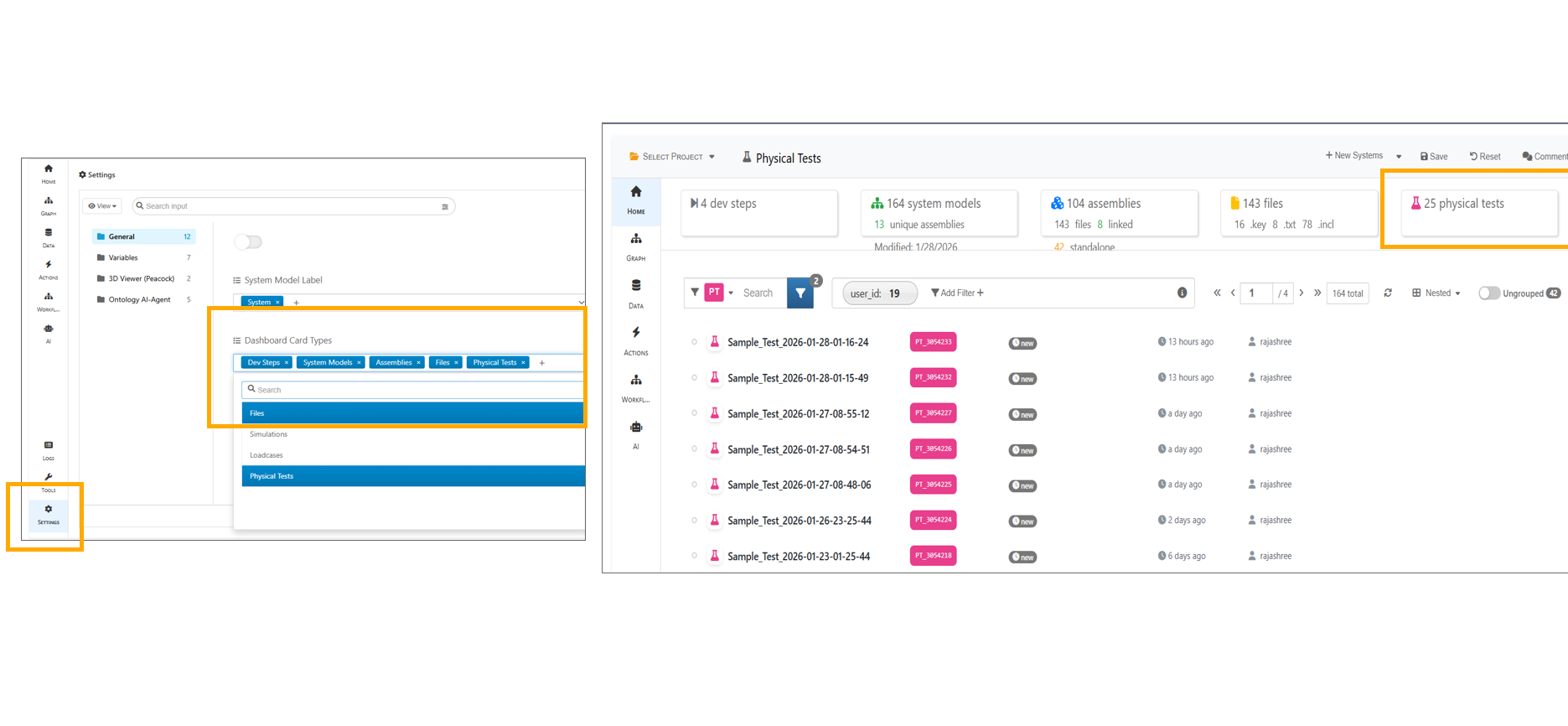Open the Select Project dropdown
This screenshot has width=1568, height=726.
click(672, 157)
